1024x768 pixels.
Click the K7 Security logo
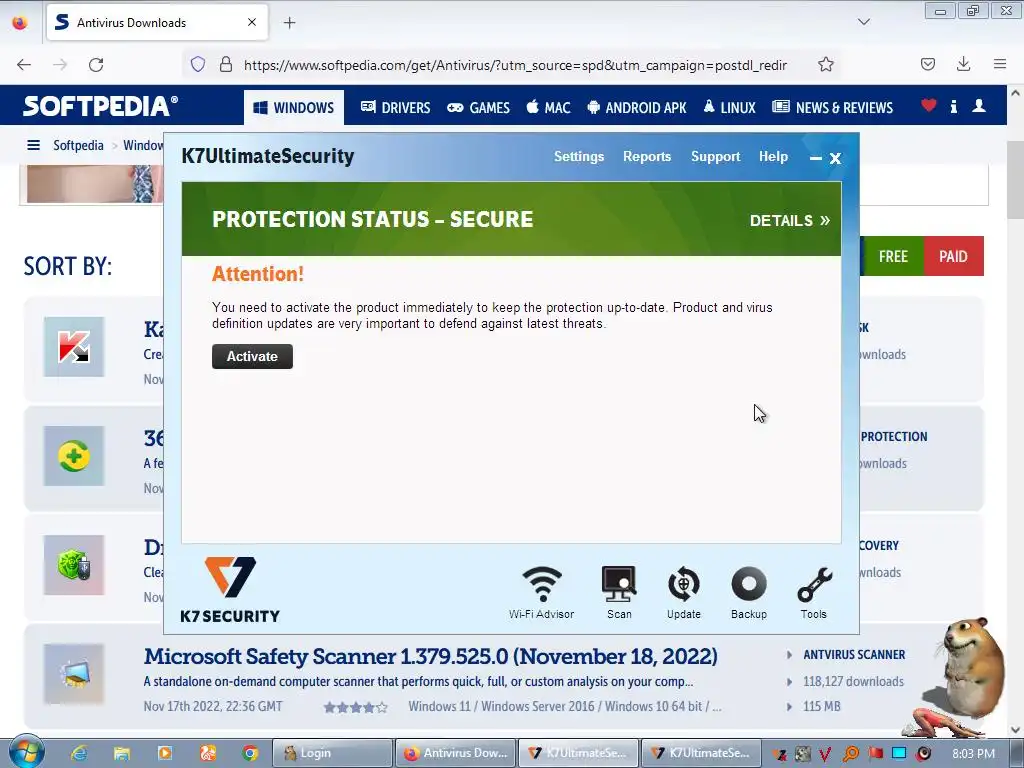[x=230, y=590]
